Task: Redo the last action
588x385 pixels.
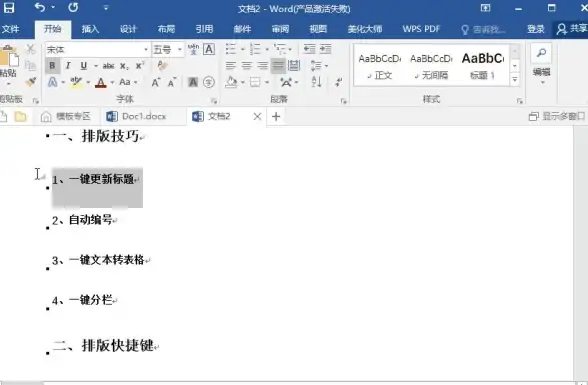Action: [73, 7]
